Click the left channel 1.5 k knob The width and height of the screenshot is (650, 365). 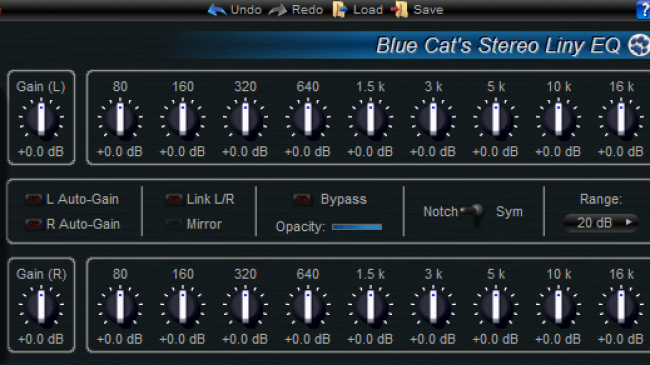tap(371, 119)
